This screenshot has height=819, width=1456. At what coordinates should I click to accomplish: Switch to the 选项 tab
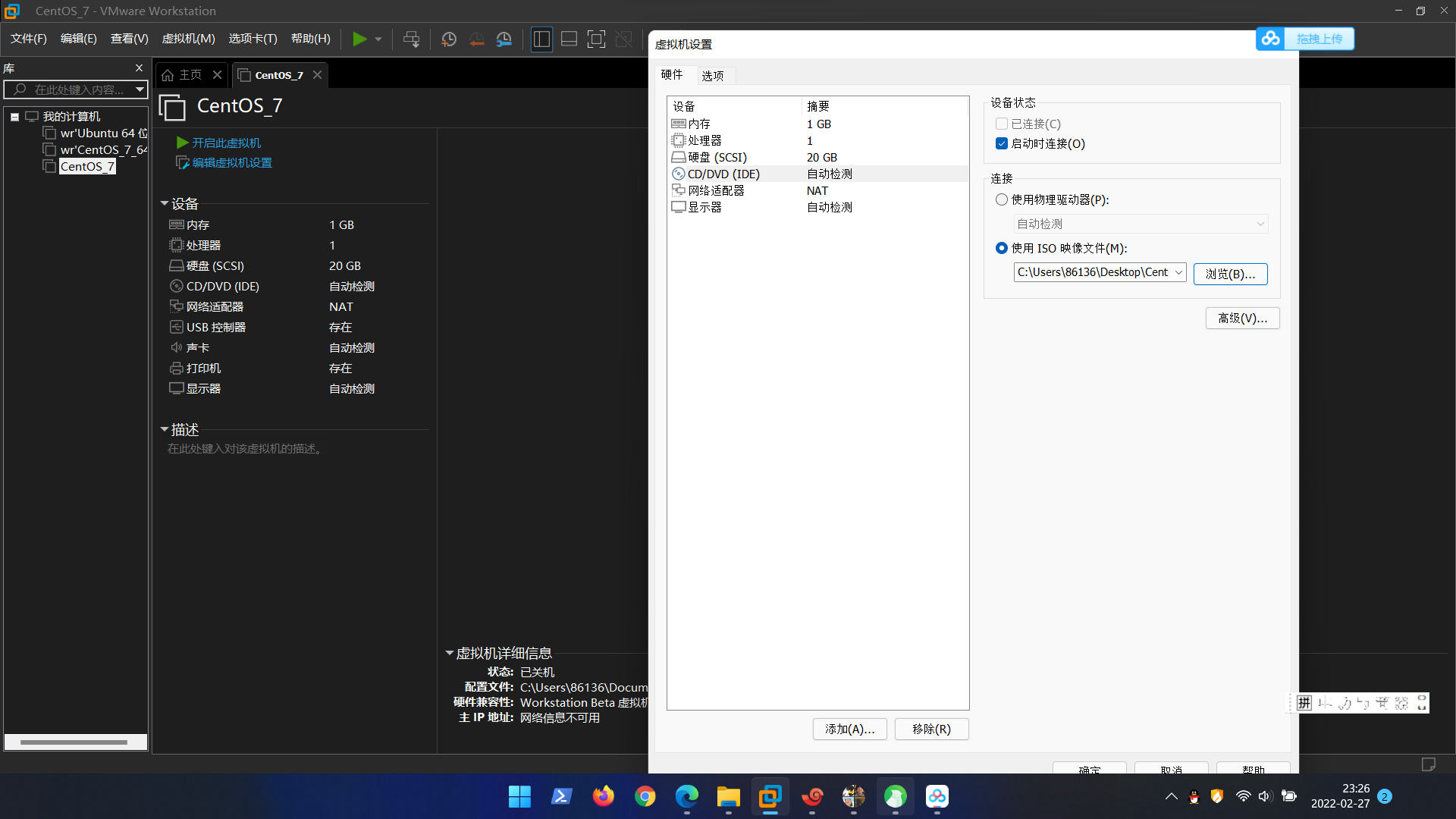712,75
